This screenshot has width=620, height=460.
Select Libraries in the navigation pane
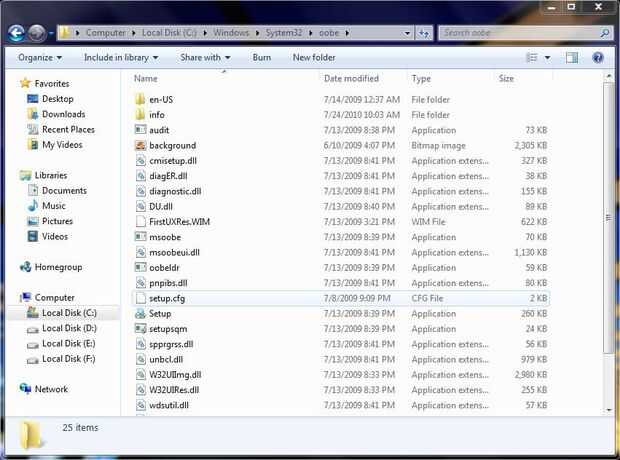[x=51, y=175]
